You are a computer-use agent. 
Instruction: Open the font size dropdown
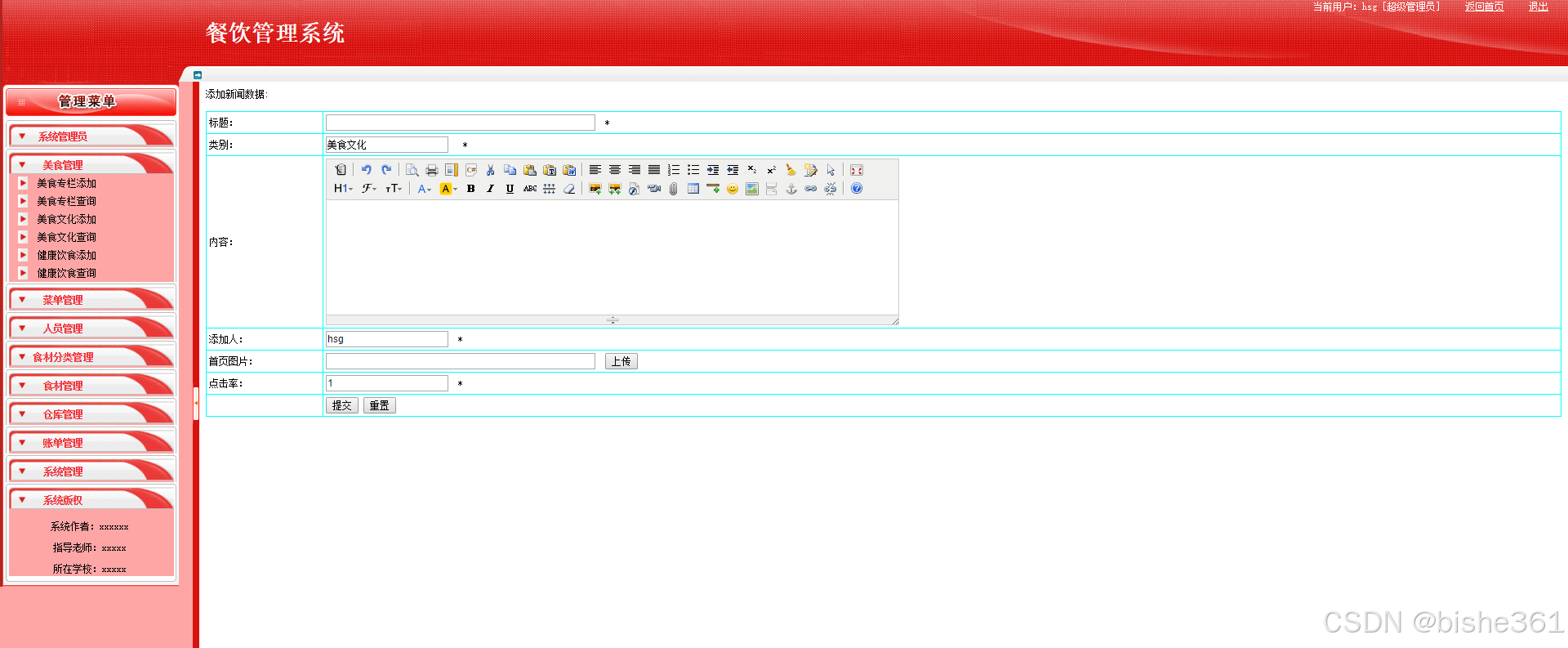[394, 189]
